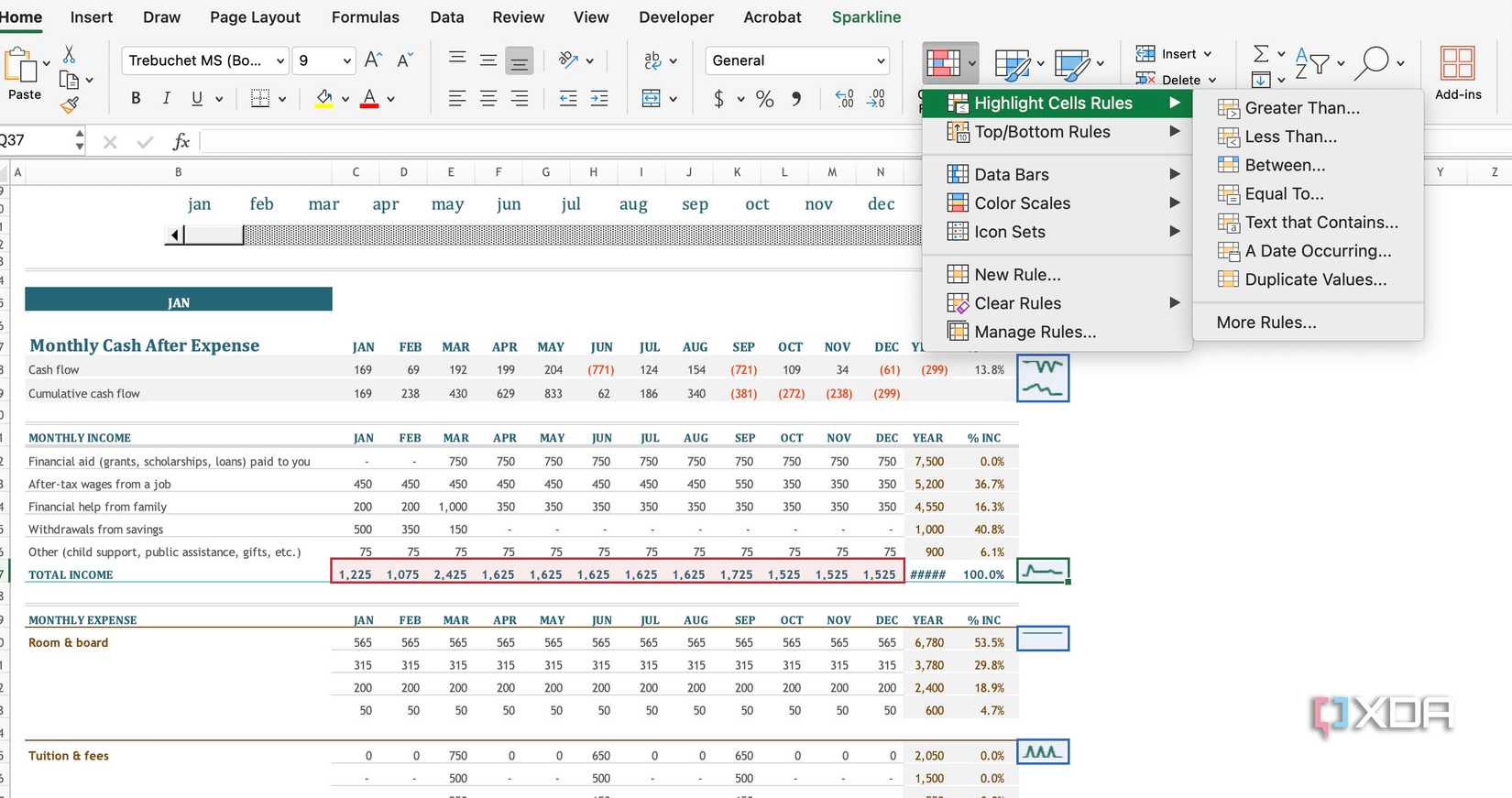Switch to the Formulas ribbon tab
1512x798 pixels.
[366, 17]
